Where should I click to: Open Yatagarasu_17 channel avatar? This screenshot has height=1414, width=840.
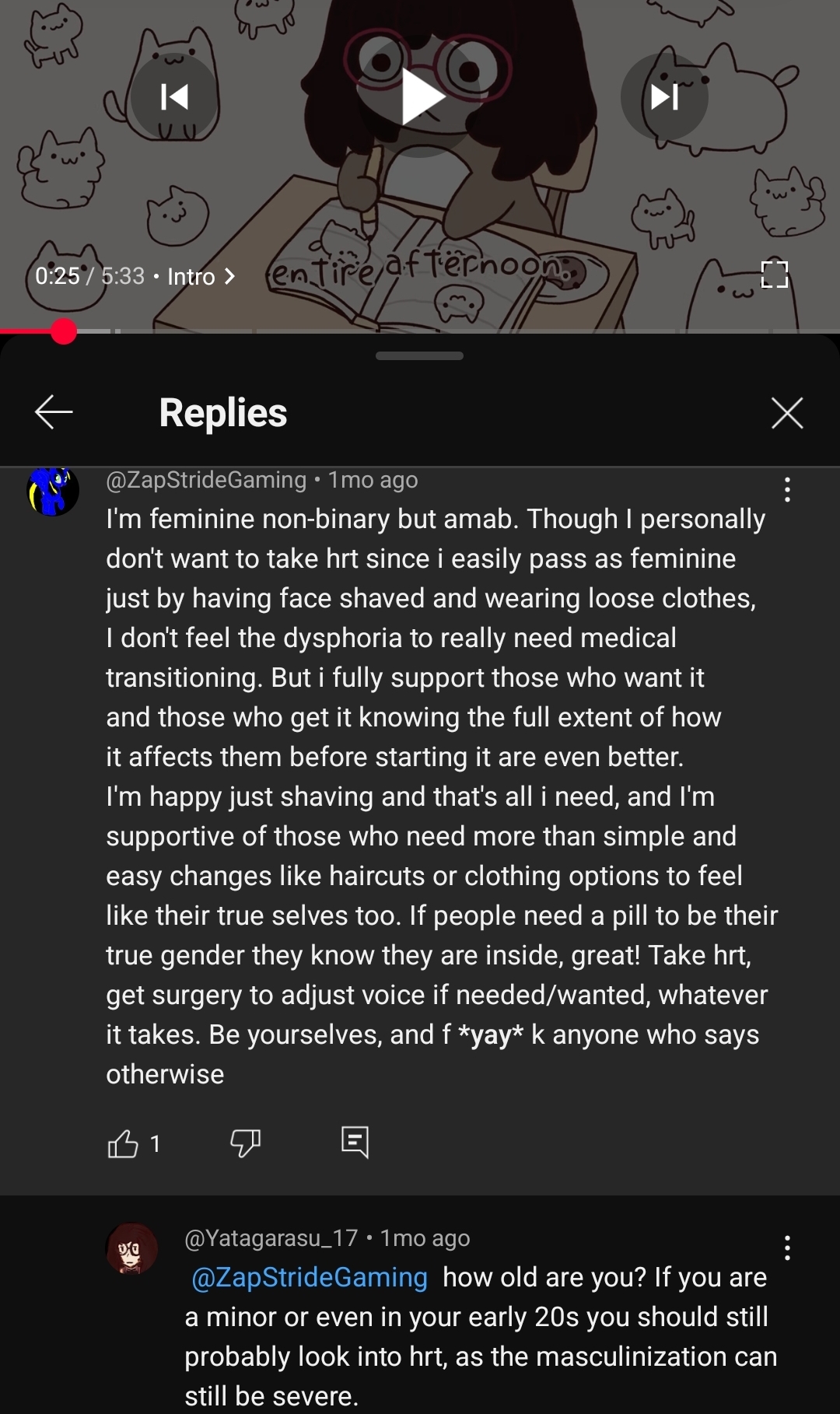tap(132, 1248)
